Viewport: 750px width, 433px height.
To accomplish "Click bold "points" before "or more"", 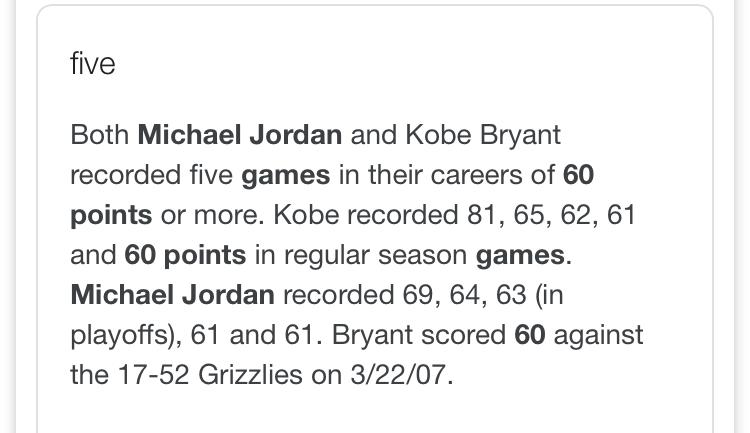I will 111,216.
